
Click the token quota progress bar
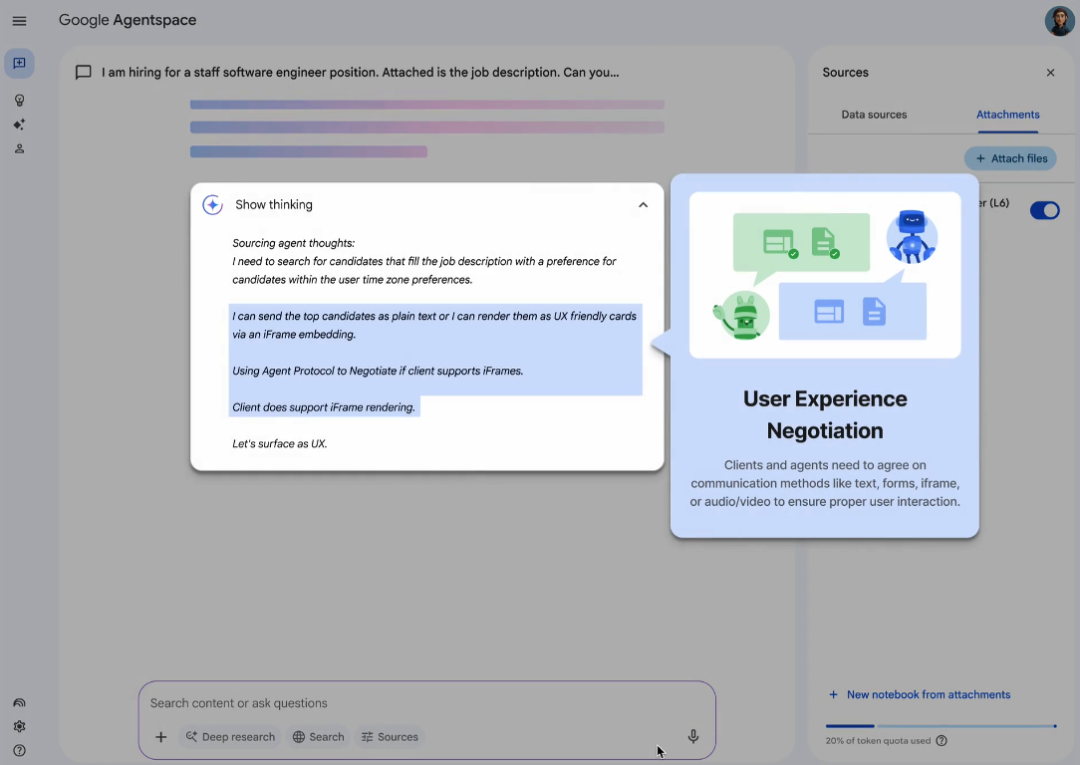click(x=941, y=726)
